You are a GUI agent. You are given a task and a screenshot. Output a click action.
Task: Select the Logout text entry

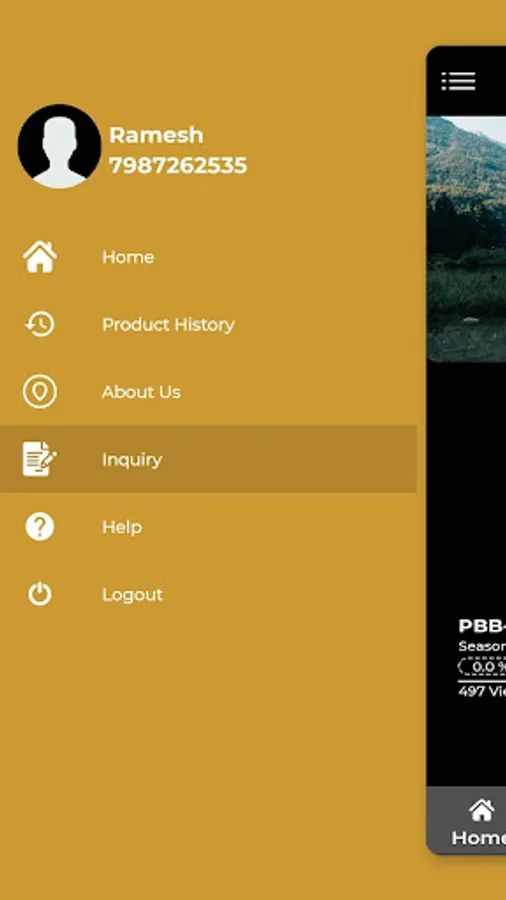133,595
